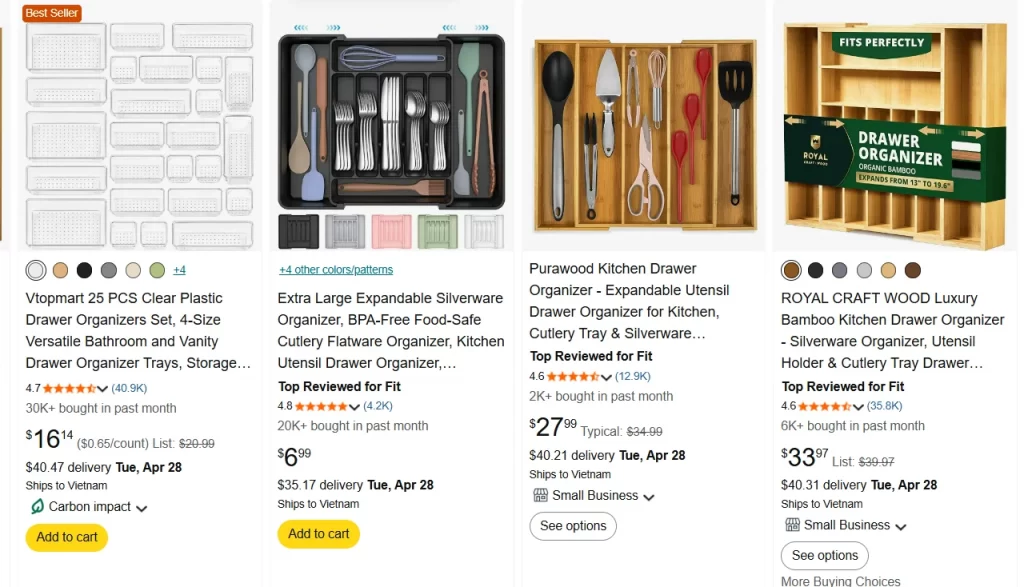Screen dimensions: 1024x587
Task: Click the 4.7 star rating on Vtopmart listing
Action: [67, 388]
